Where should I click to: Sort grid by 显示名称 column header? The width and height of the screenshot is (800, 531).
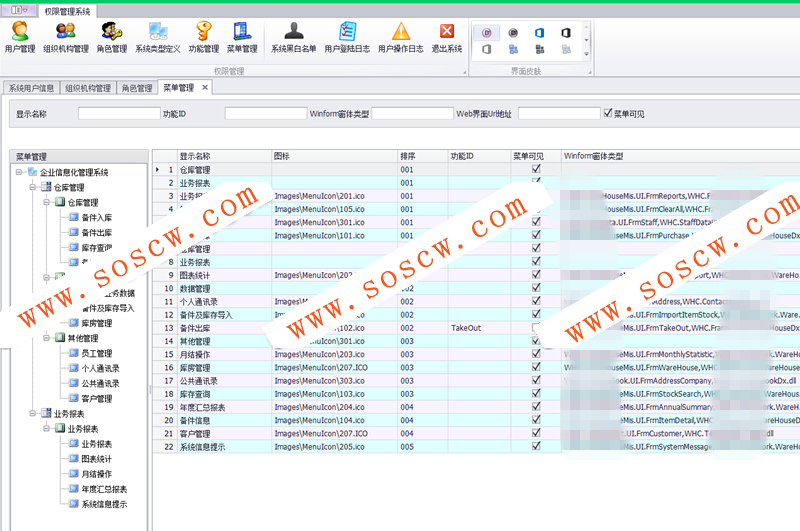[224, 156]
